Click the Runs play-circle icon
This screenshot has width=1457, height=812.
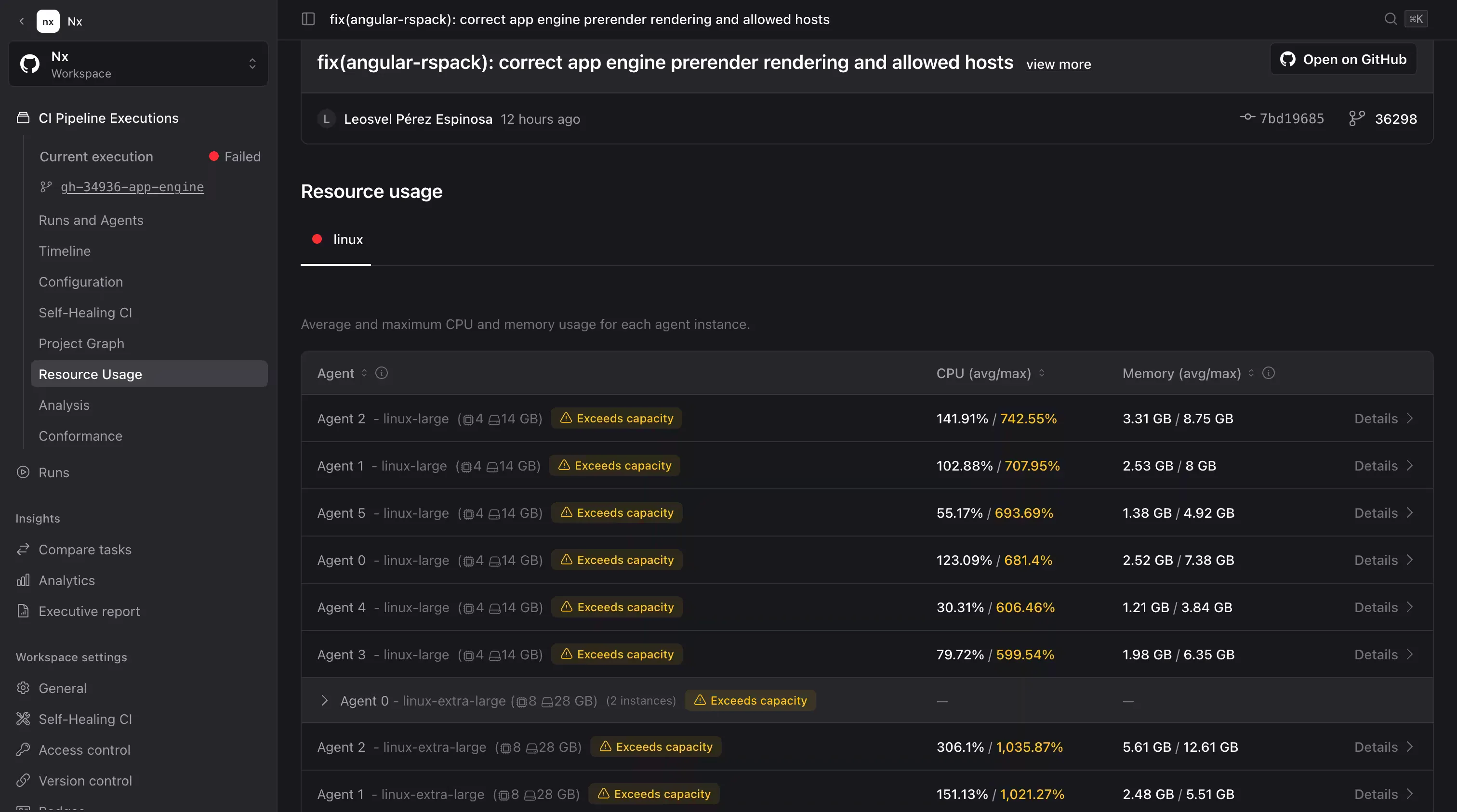pos(23,472)
